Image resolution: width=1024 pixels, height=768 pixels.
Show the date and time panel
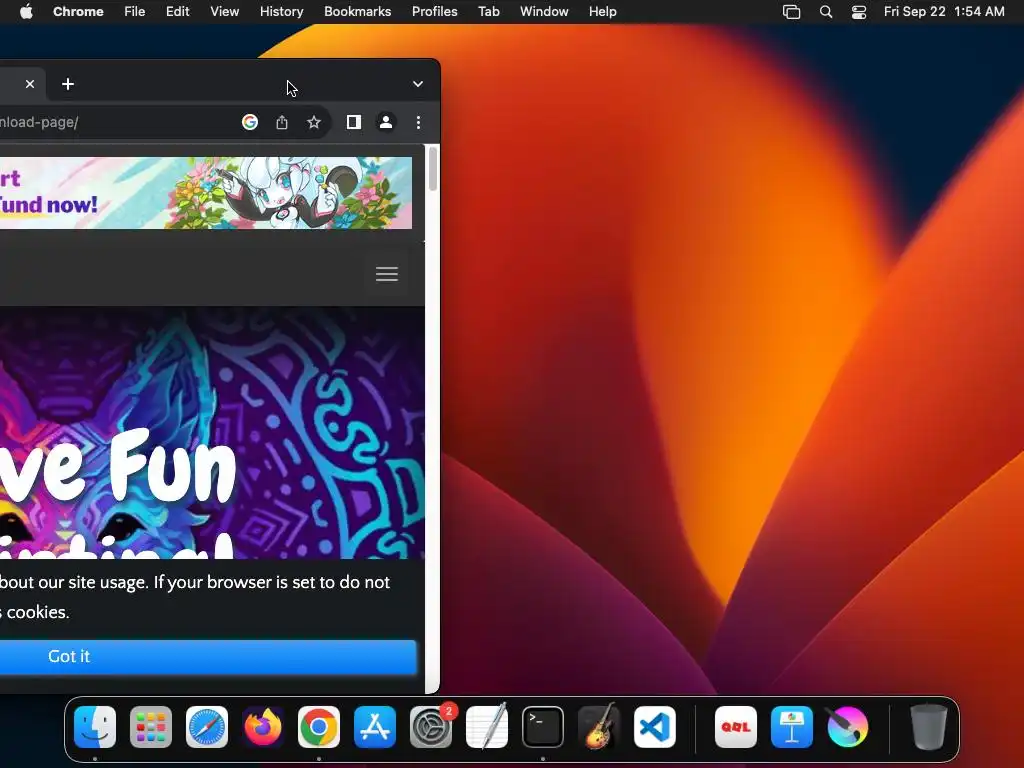coord(944,11)
